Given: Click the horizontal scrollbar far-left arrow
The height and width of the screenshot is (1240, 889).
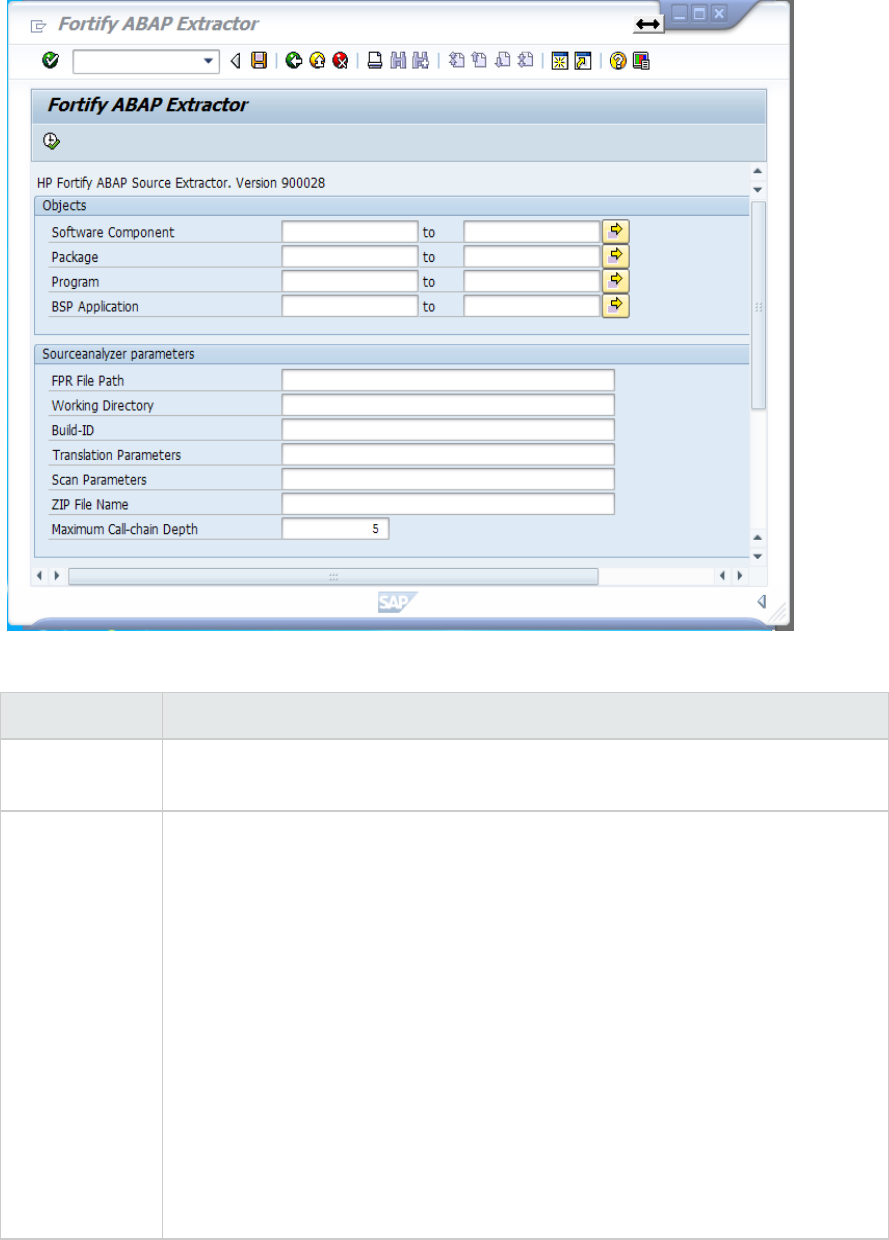Looking at the screenshot, I should [40, 576].
